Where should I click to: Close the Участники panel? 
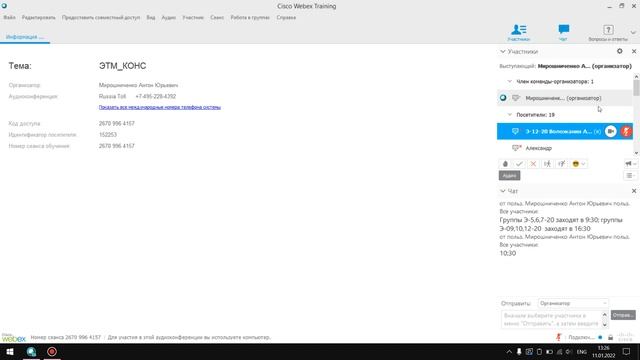point(634,51)
